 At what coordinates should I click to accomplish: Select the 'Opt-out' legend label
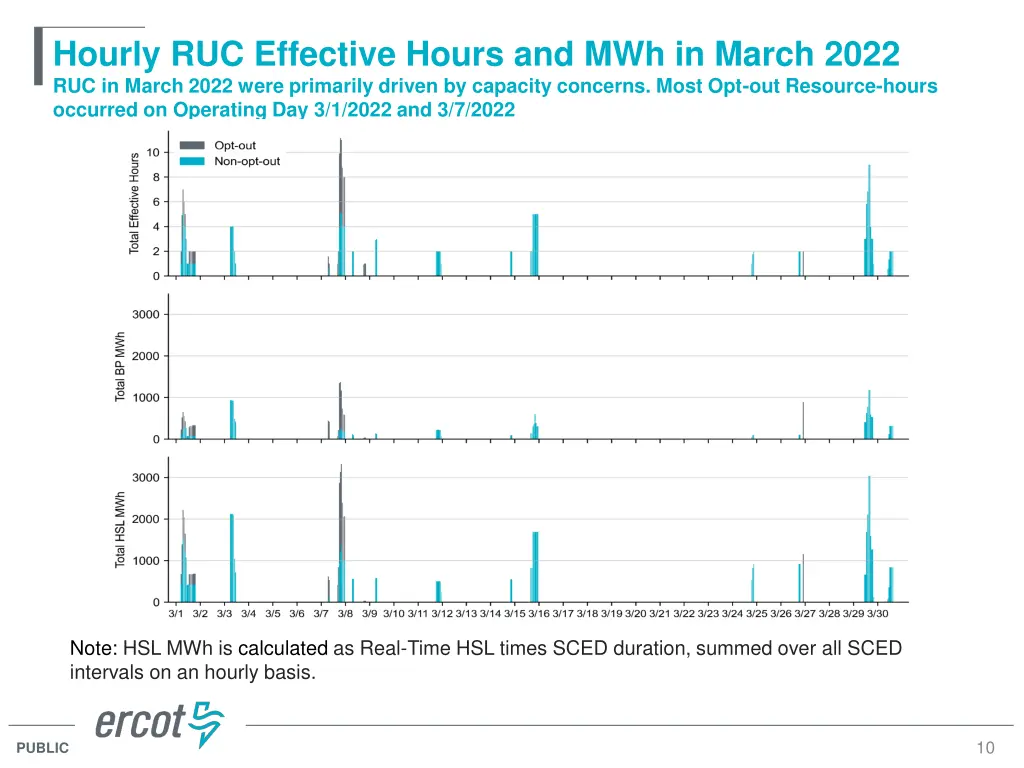pos(235,146)
